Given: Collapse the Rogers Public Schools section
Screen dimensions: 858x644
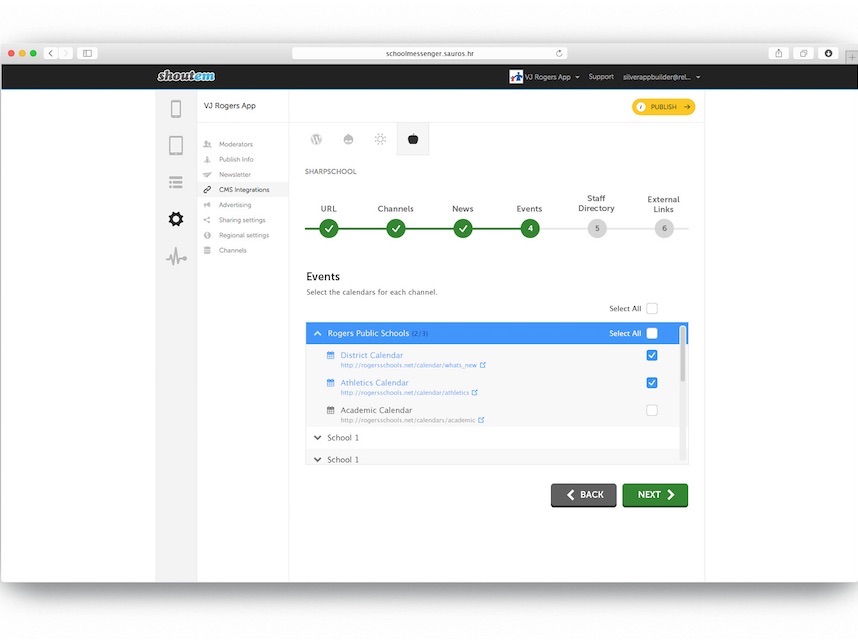Looking at the screenshot, I should [317, 334].
